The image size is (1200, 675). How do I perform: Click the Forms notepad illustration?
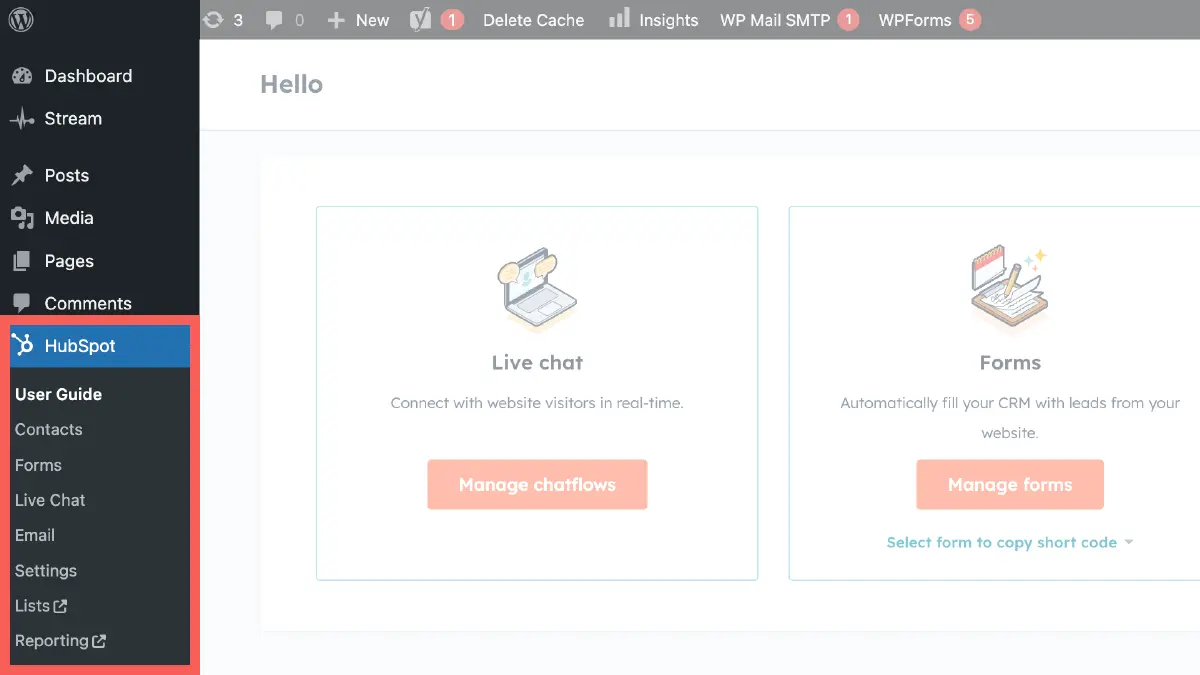click(1009, 289)
